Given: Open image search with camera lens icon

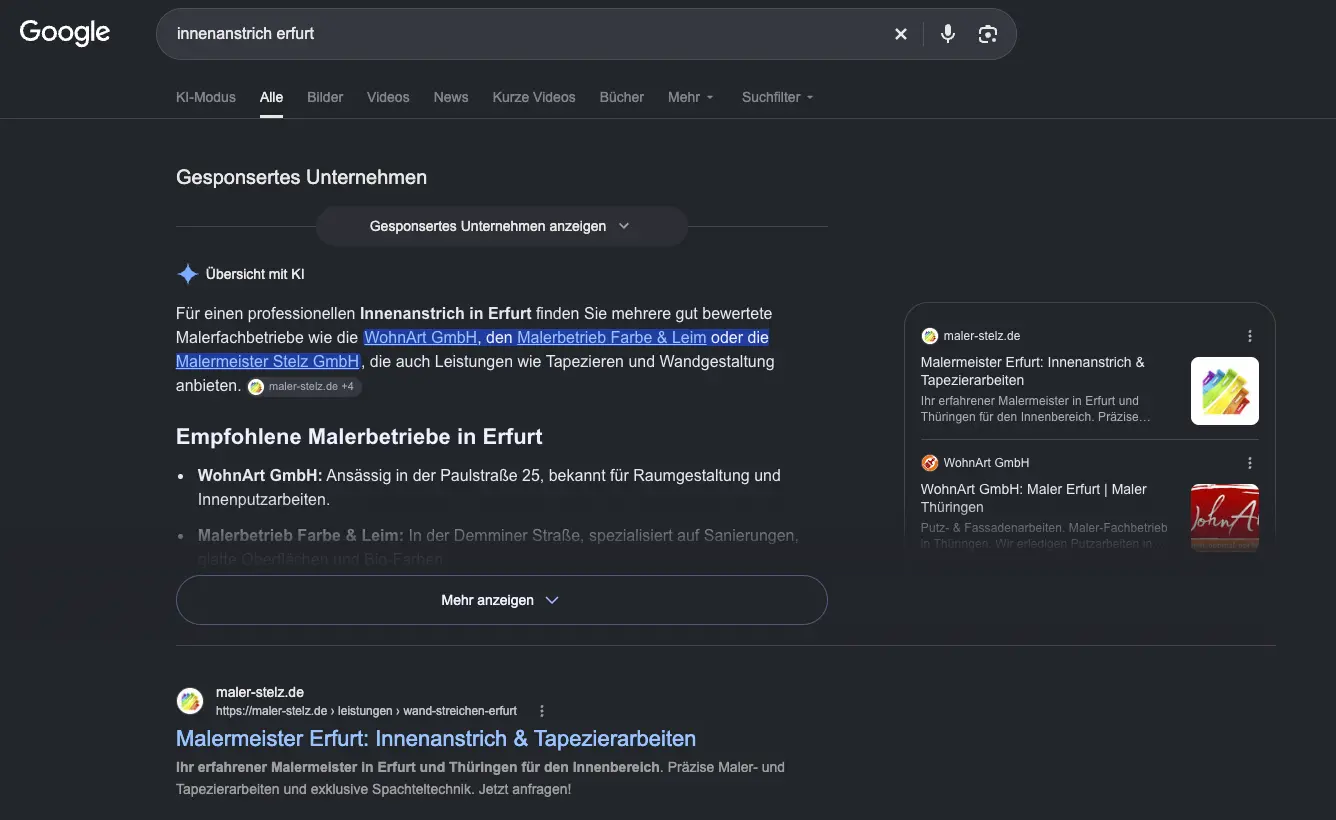Looking at the screenshot, I should (988, 34).
